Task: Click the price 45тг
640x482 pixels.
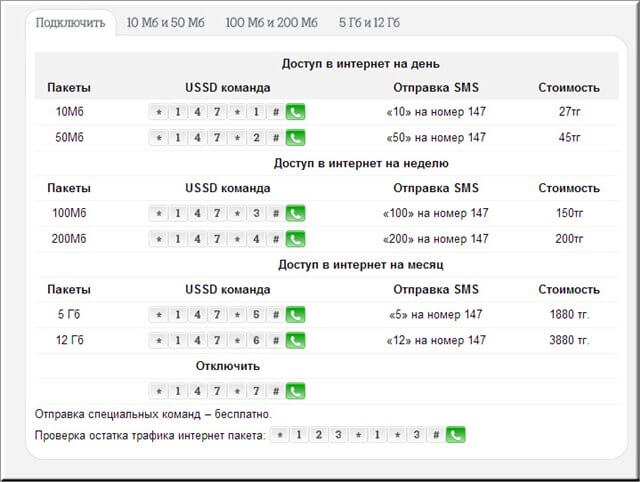Action: (x=569, y=137)
